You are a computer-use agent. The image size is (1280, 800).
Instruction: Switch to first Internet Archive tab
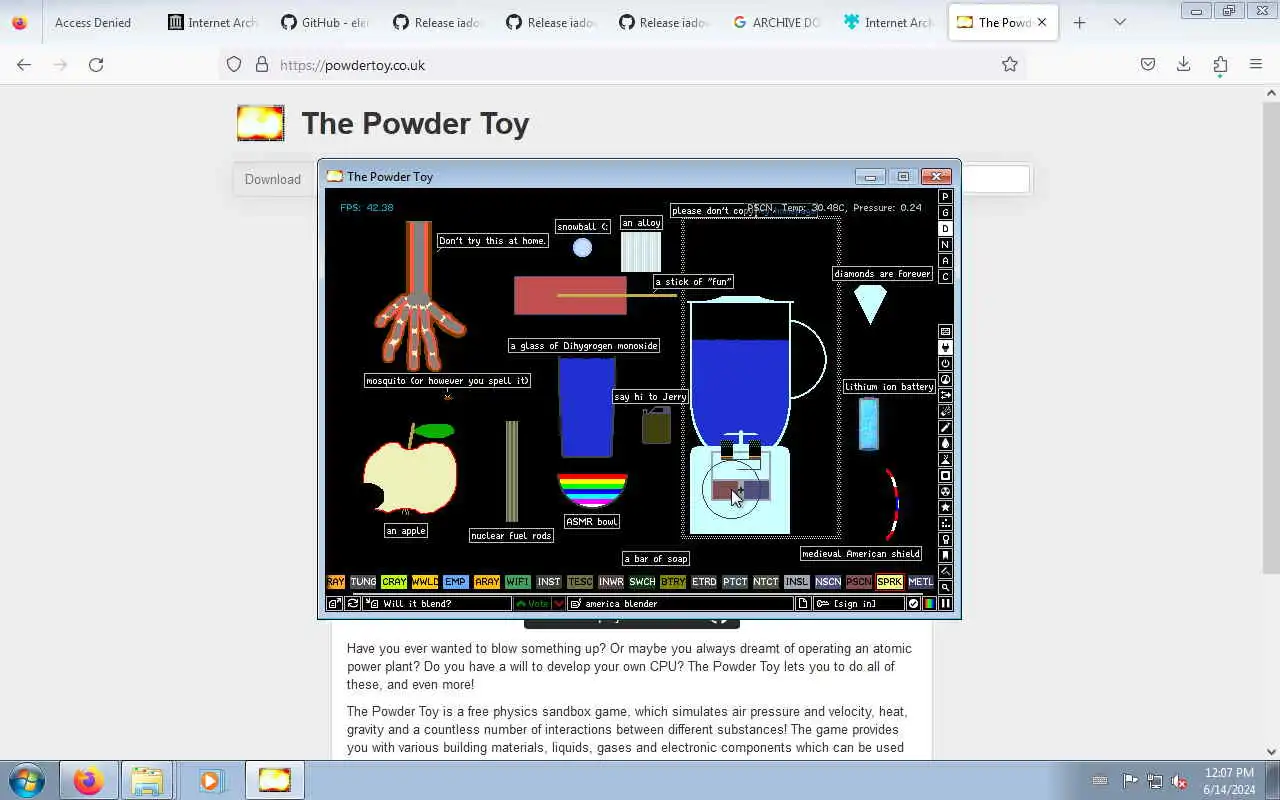click(212, 22)
